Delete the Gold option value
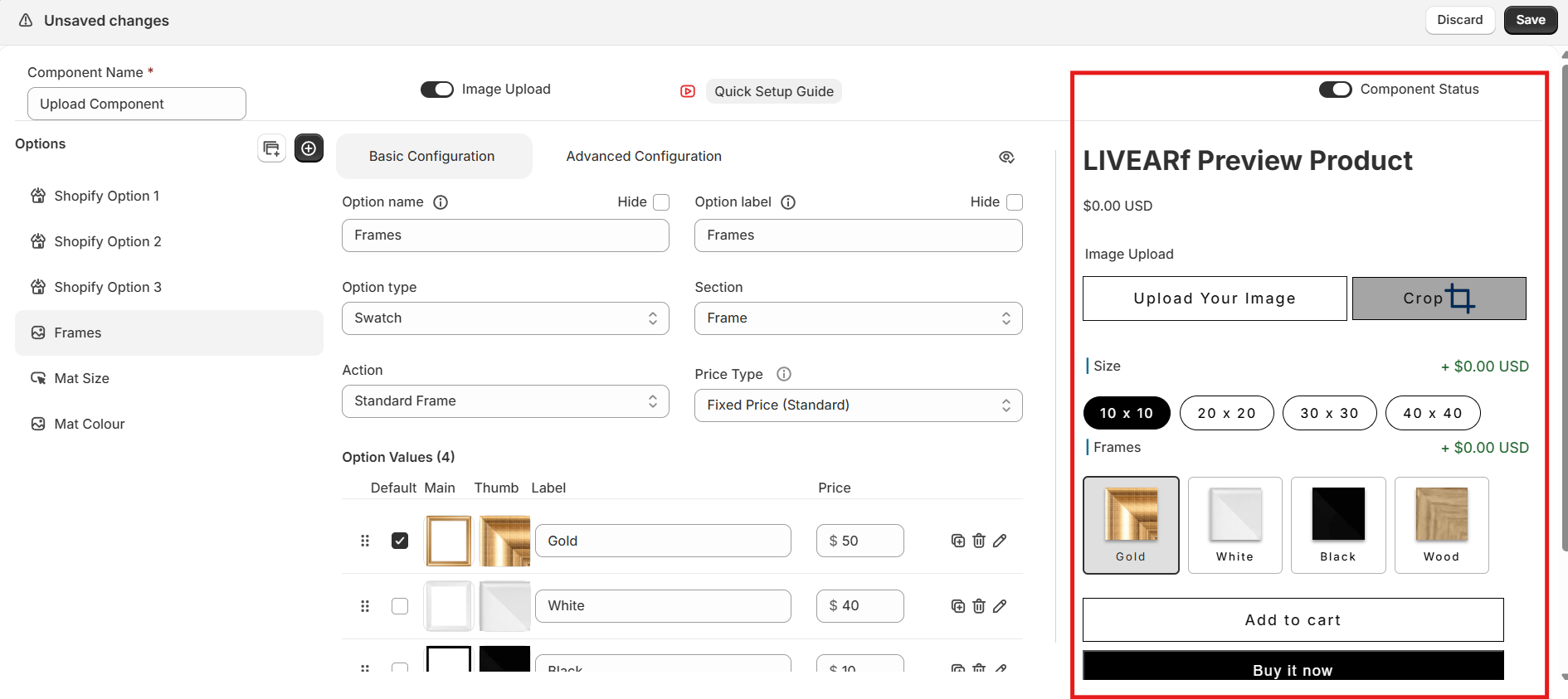The width and height of the screenshot is (1568, 699). pos(979,541)
